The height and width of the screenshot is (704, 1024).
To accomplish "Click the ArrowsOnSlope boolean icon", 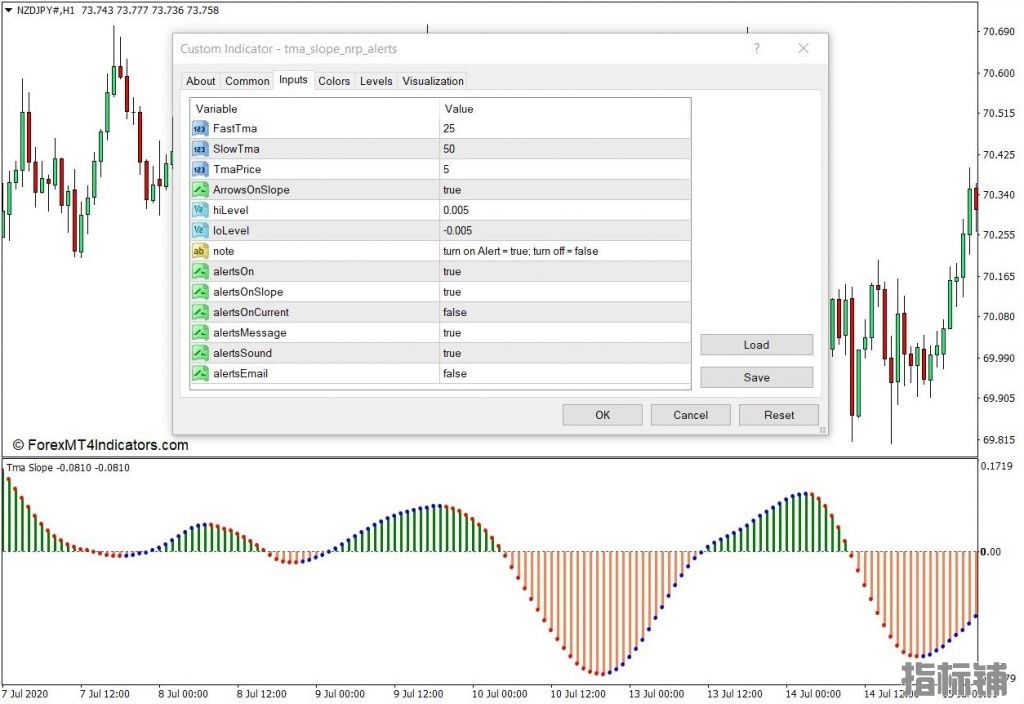I will click(200, 190).
